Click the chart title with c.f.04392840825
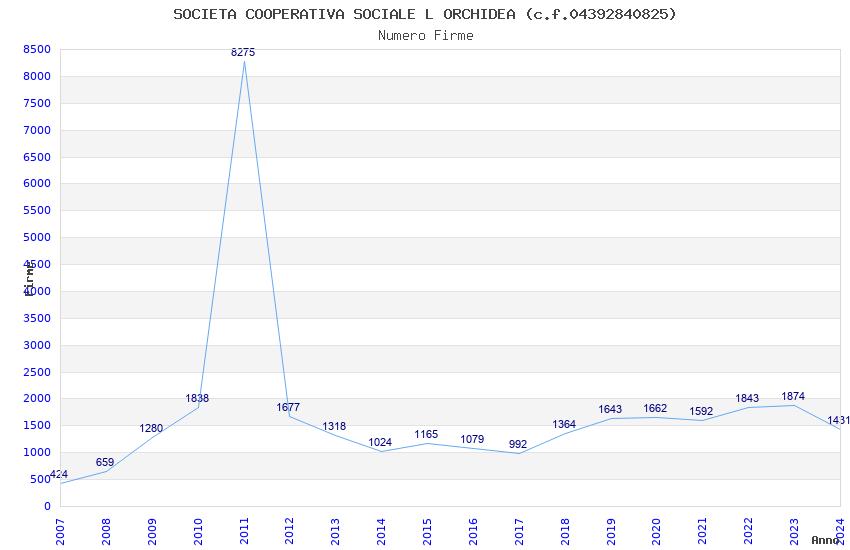 425,14
